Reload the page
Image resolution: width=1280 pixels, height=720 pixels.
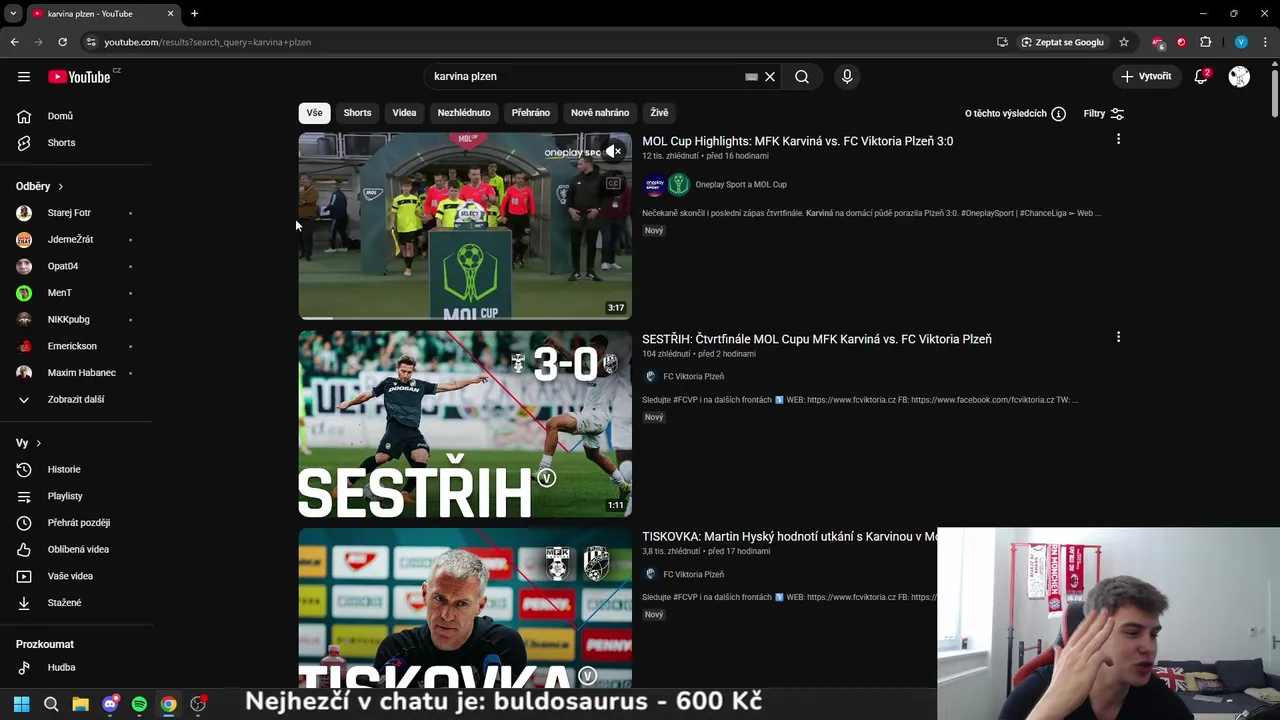(x=62, y=42)
